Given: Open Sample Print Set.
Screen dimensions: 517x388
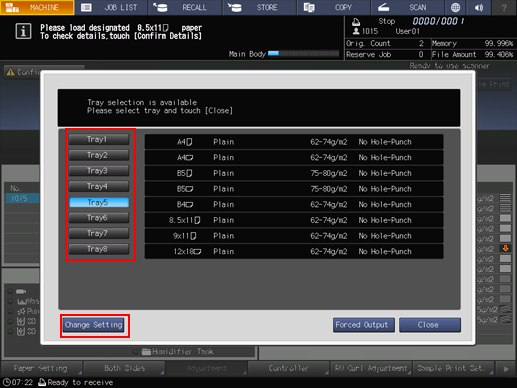Looking at the screenshot, I should [453, 368].
